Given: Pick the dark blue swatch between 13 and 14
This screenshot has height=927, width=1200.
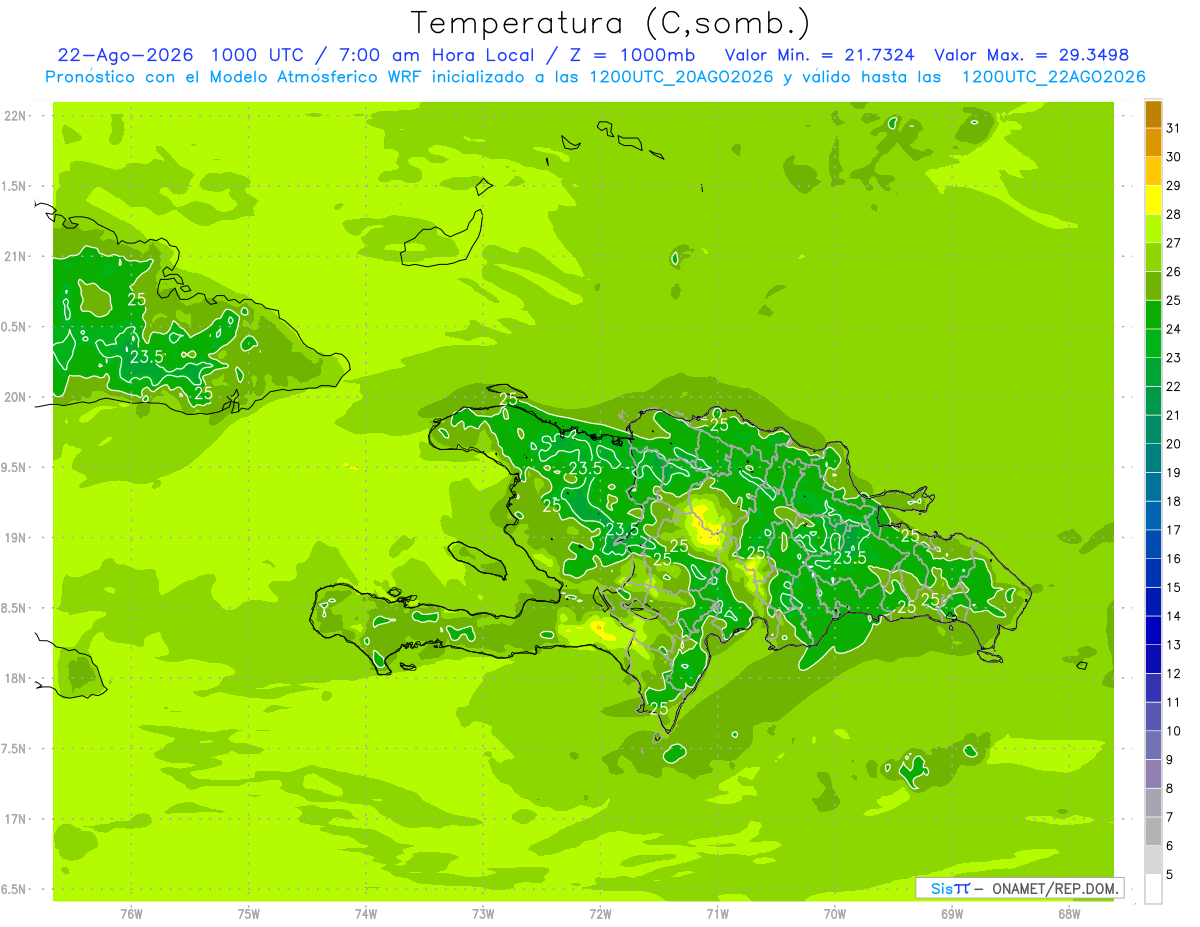Looking at the screenshot, I should point(1153,630).
